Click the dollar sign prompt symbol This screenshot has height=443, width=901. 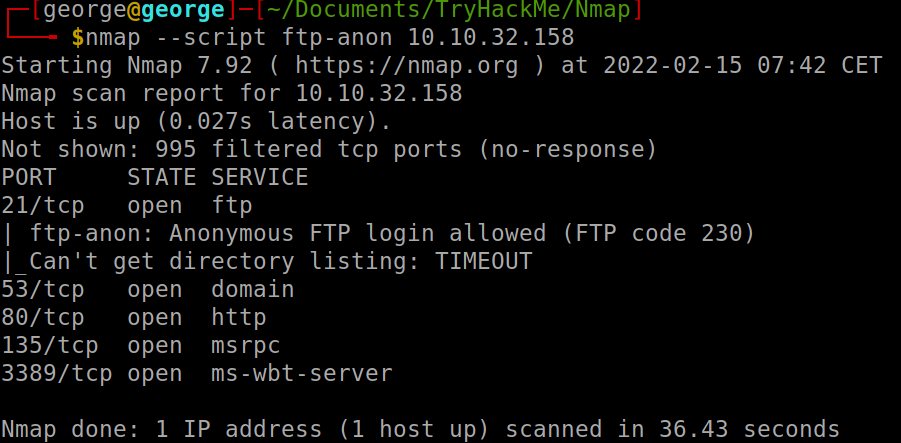click(x=78, y=38)
